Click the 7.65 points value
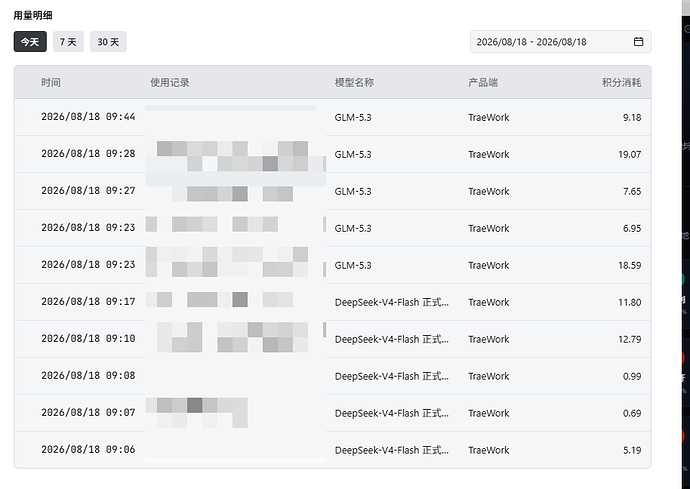Viewport: 690px width, 489px height. click(x=632, y=191)
